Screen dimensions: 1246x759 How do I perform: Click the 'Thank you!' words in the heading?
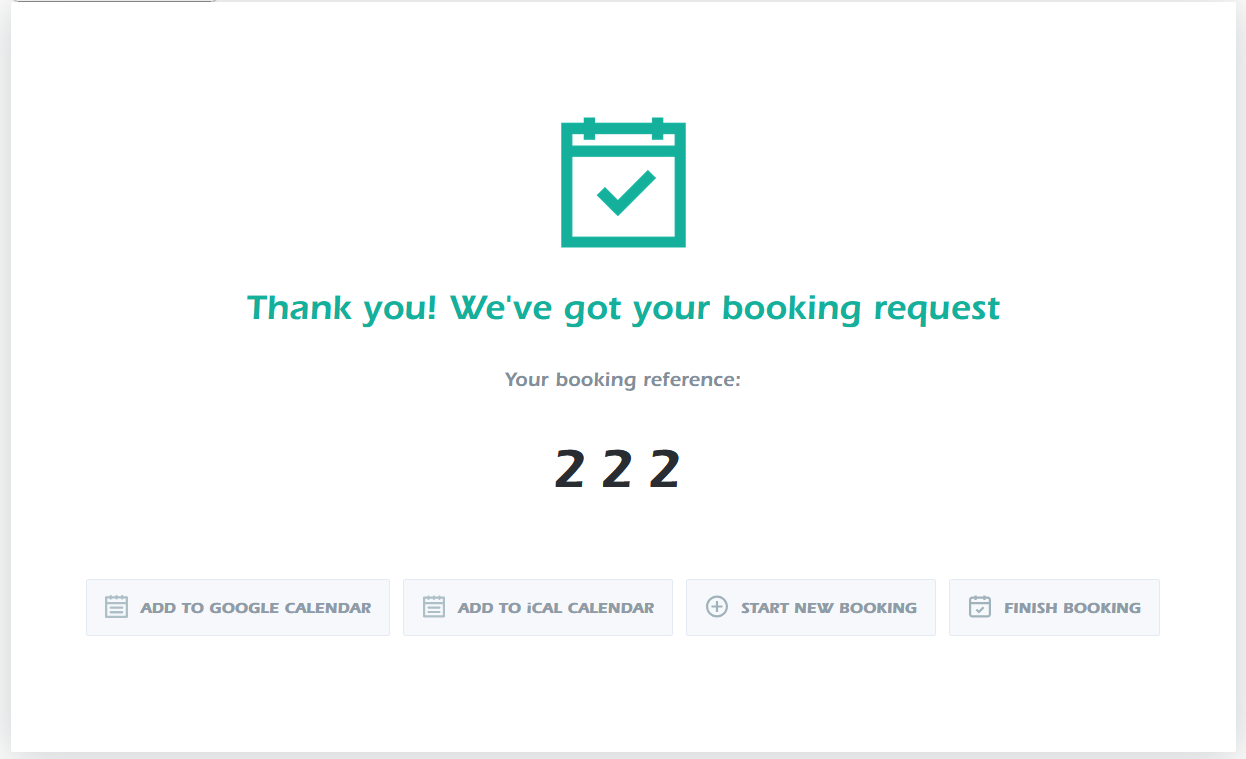point(342,307)
